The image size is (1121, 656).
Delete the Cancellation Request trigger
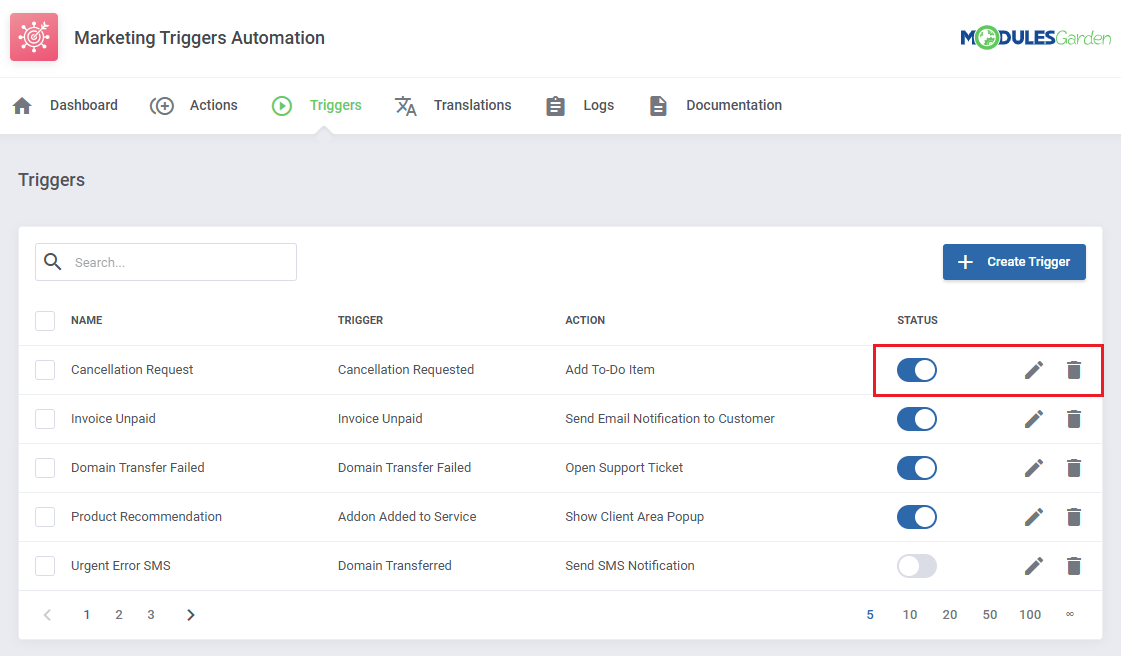pyautogui.click(x=1074, y=370)
